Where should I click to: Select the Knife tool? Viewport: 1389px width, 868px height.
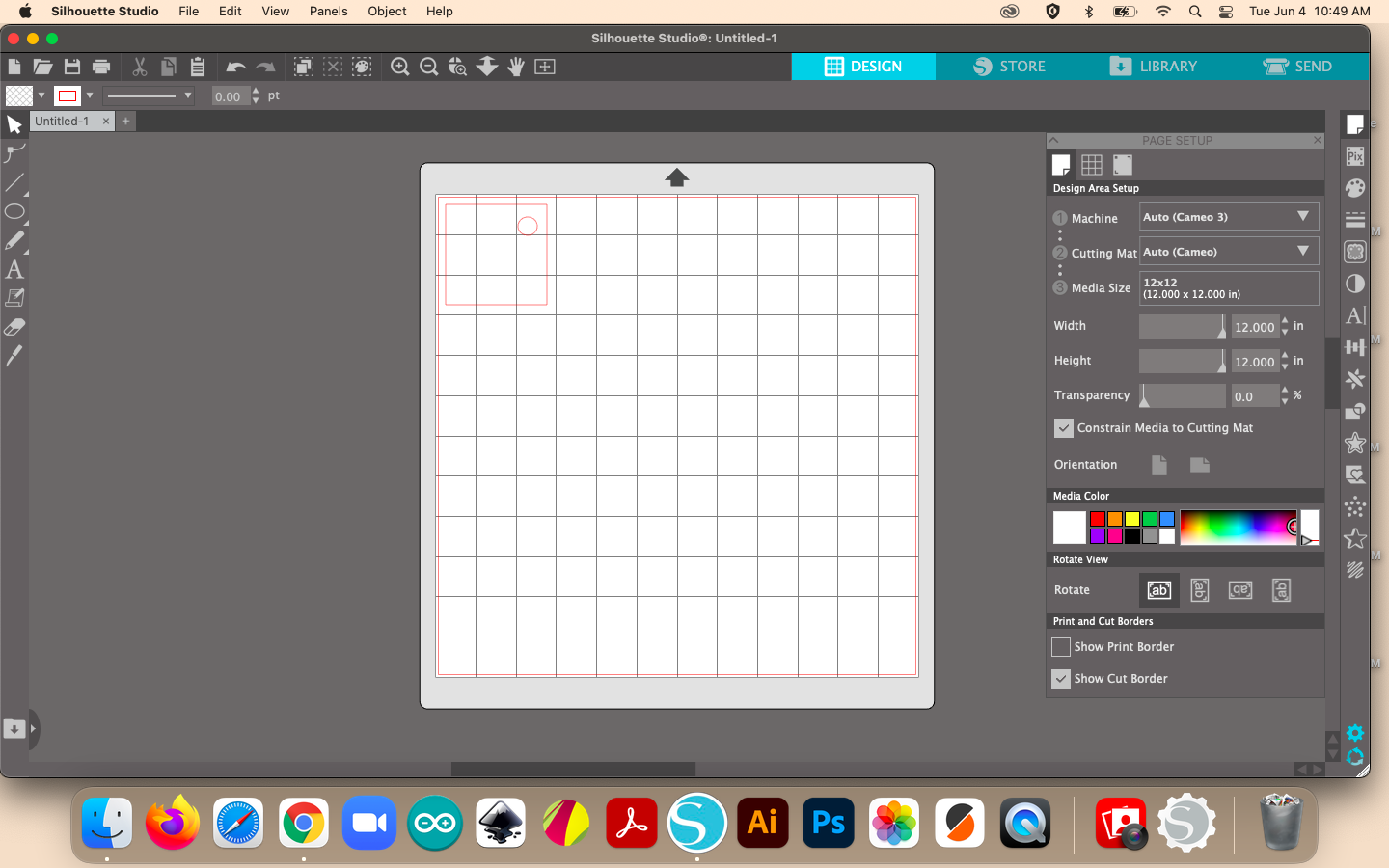[14, 356]
